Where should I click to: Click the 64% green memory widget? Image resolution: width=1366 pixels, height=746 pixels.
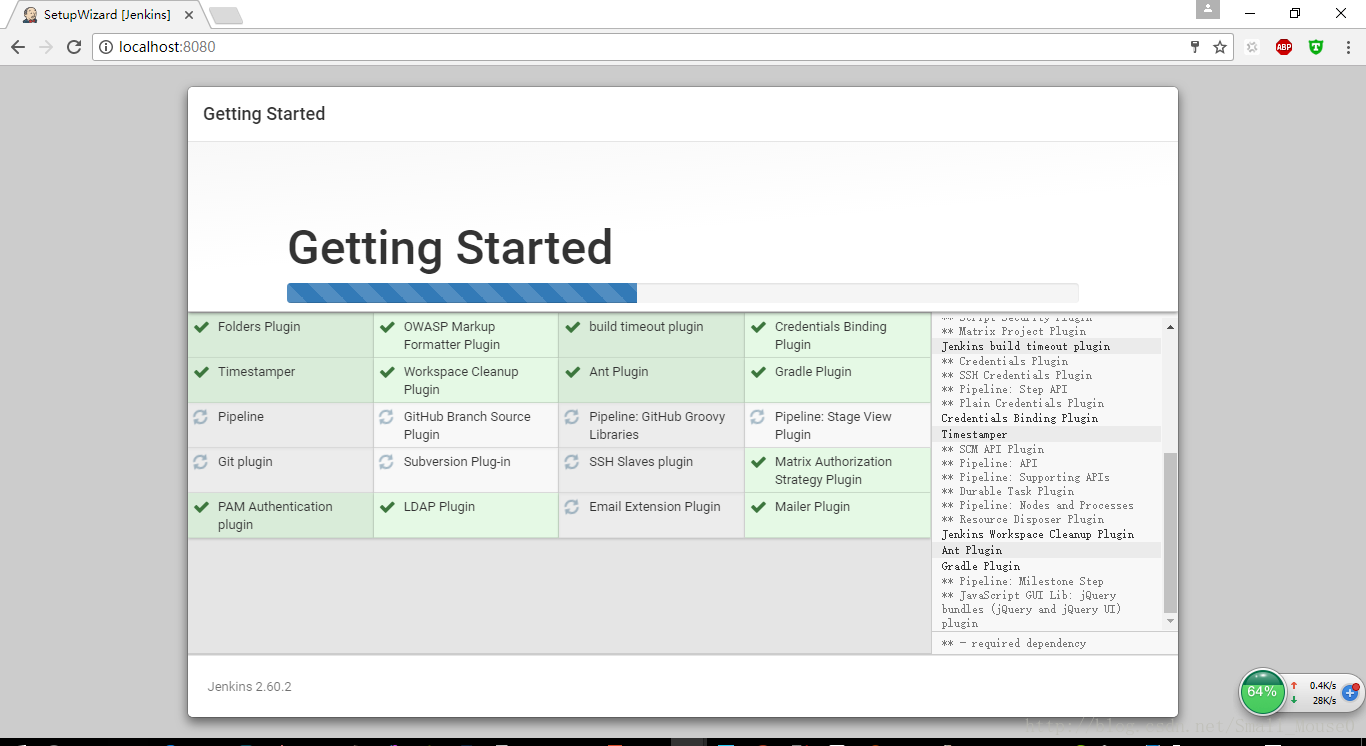1262,692
